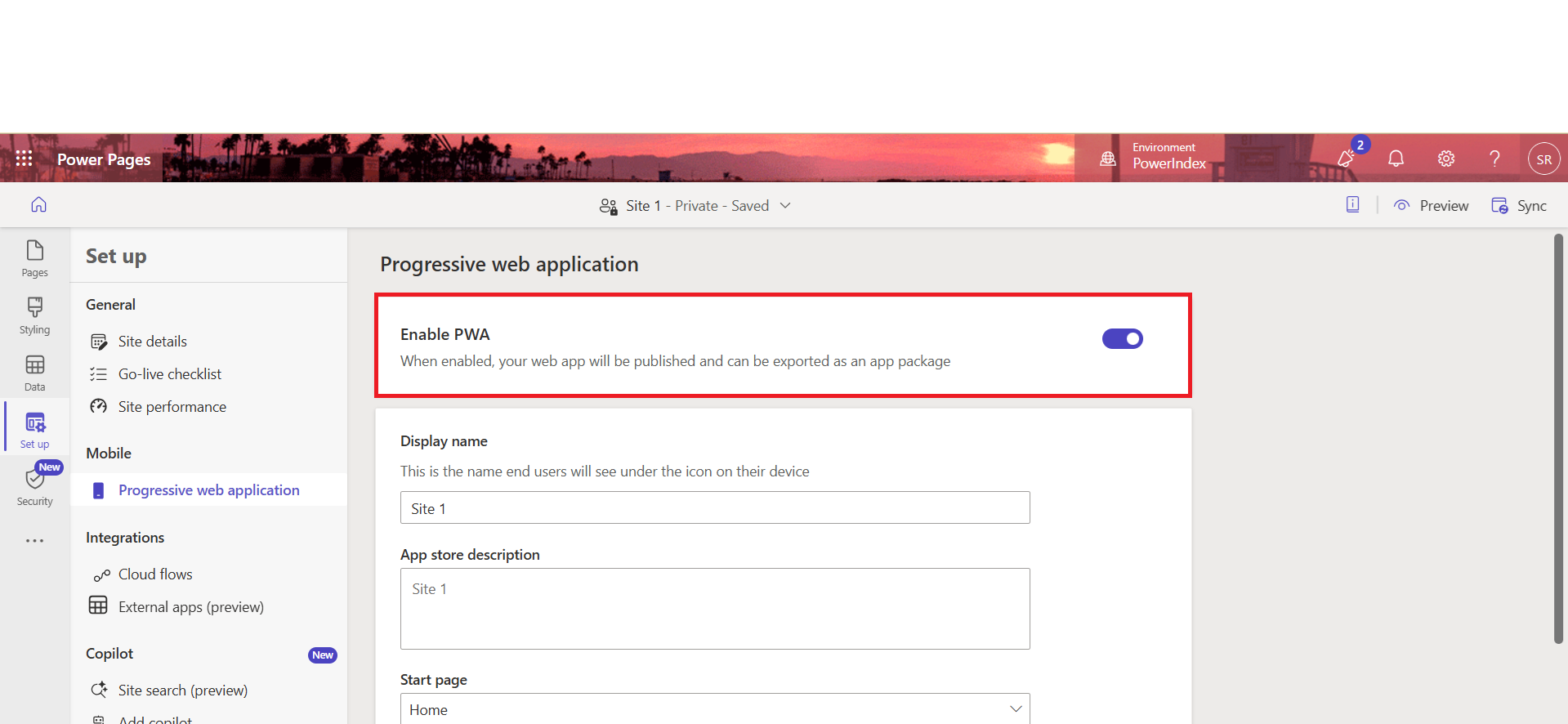Viewport: 1568px width, 724px height.
Task: Click the Sync button
Action: click(1519, 206)
